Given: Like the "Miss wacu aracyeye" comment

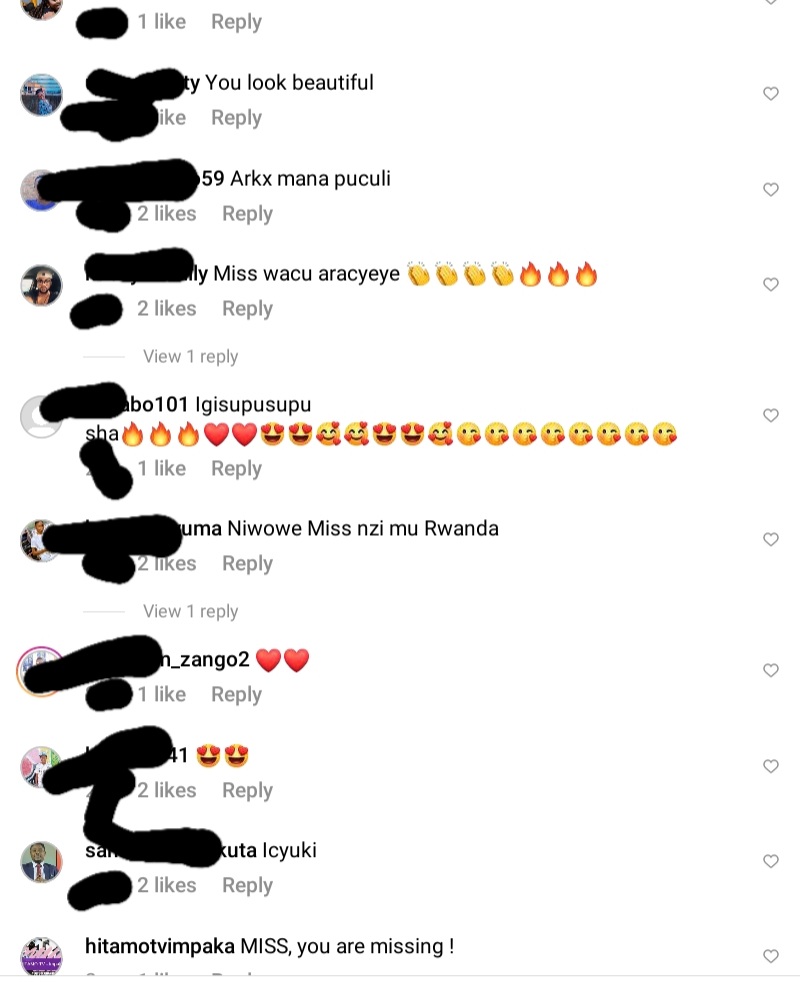Looking at the screenshot, I should [x=770, y=285].
